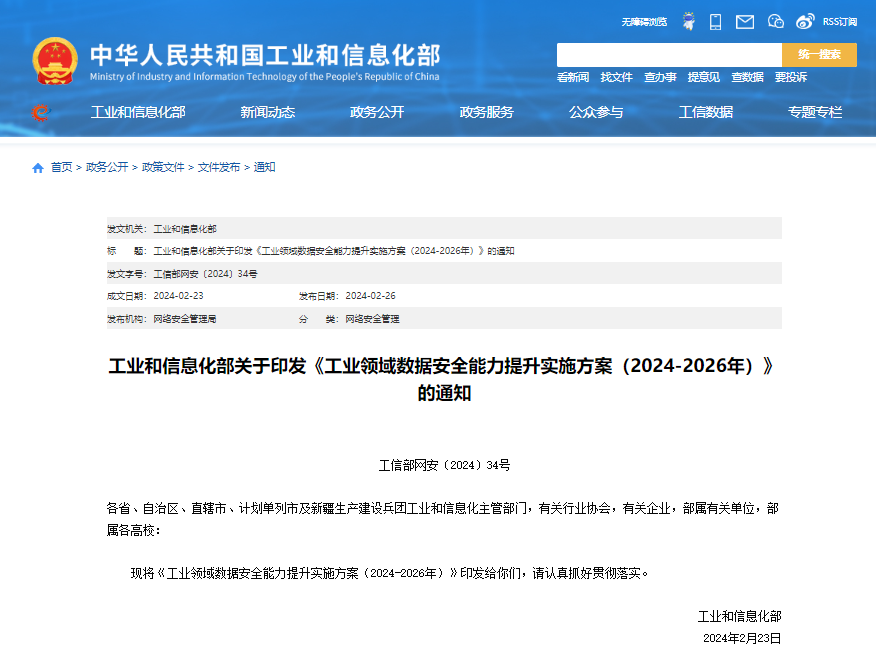Viewport: 876px width, 648px height.
Task: Click the 无障碍浏览 accessibility link
Action: (644, 21)
